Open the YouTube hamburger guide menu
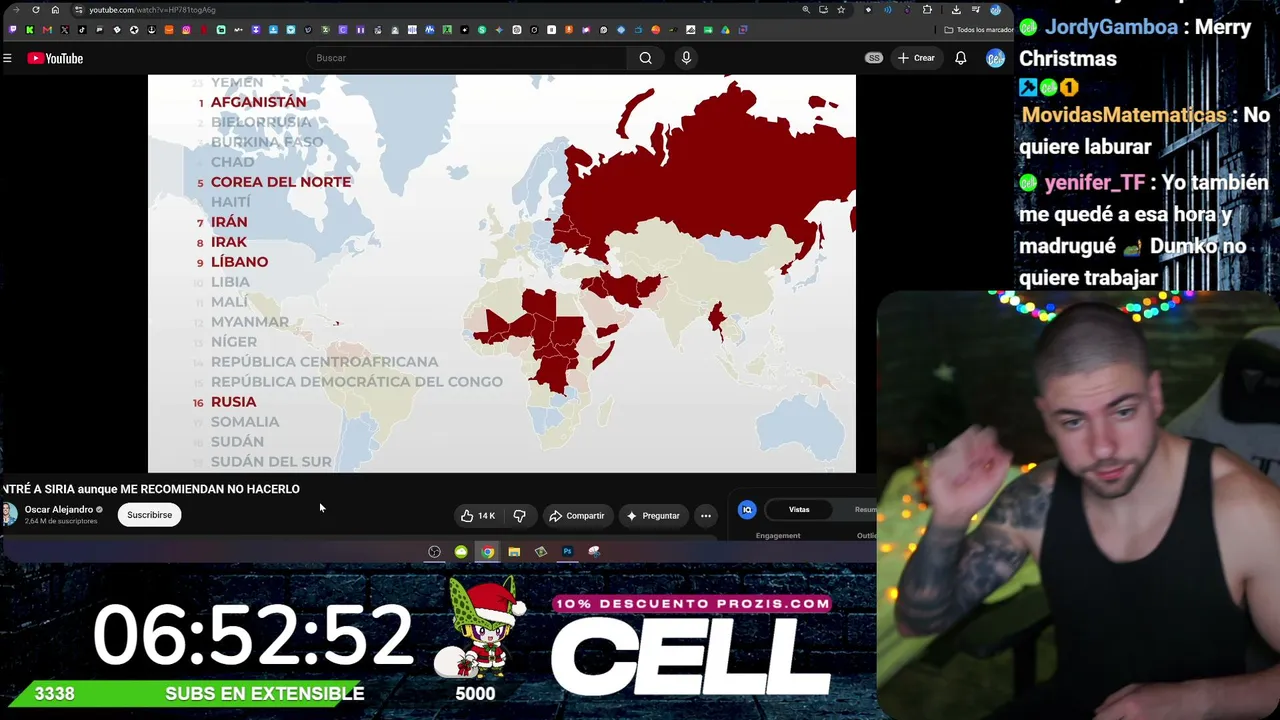 [7, 58]
